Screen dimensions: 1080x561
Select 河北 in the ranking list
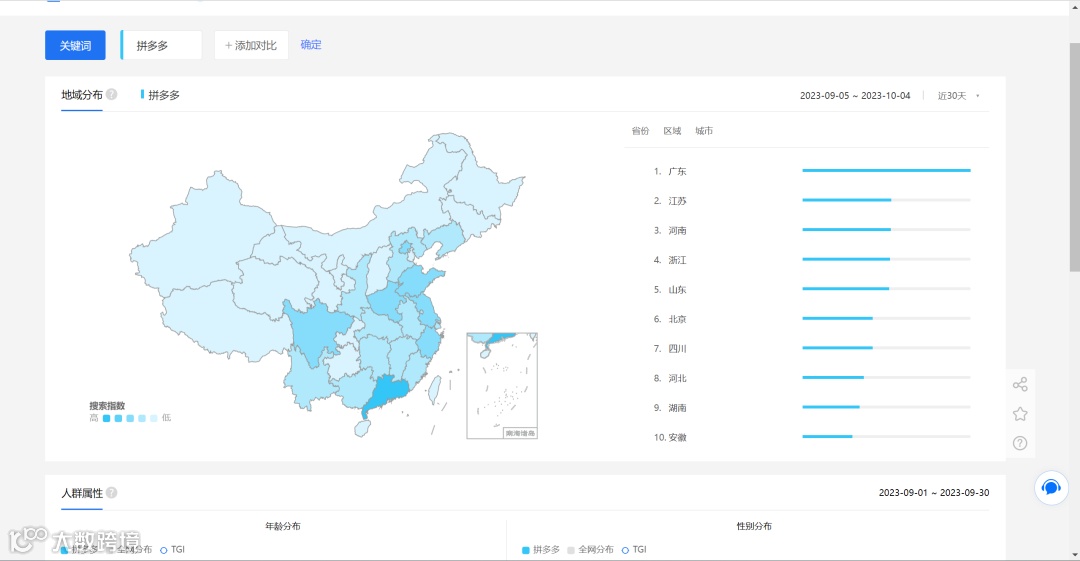(x=677, y=378)
